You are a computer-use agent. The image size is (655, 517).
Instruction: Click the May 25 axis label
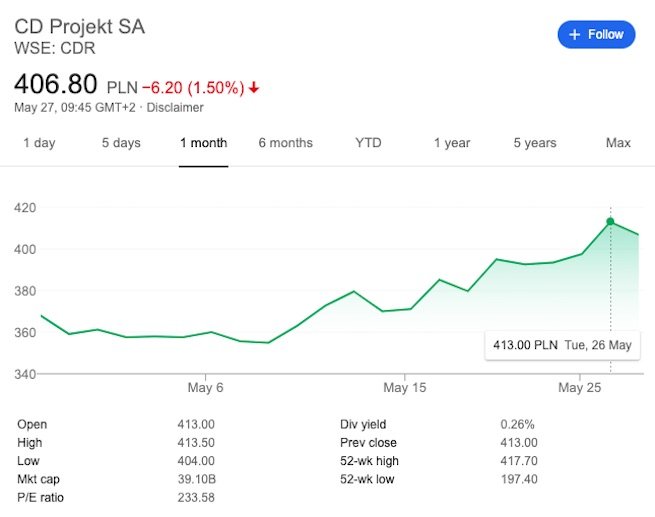coord(579,388)
